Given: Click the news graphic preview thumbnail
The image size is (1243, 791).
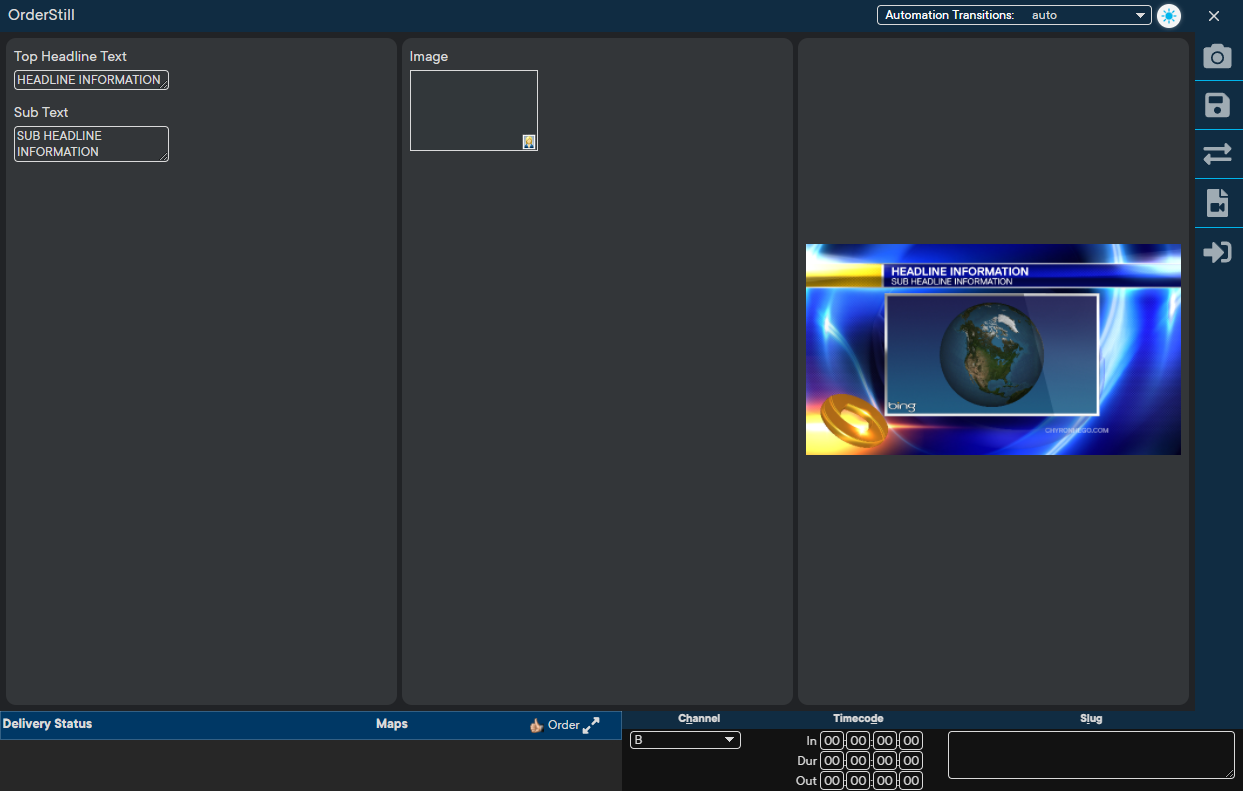Looking at the screenshot, I should [x=993, y=349].
